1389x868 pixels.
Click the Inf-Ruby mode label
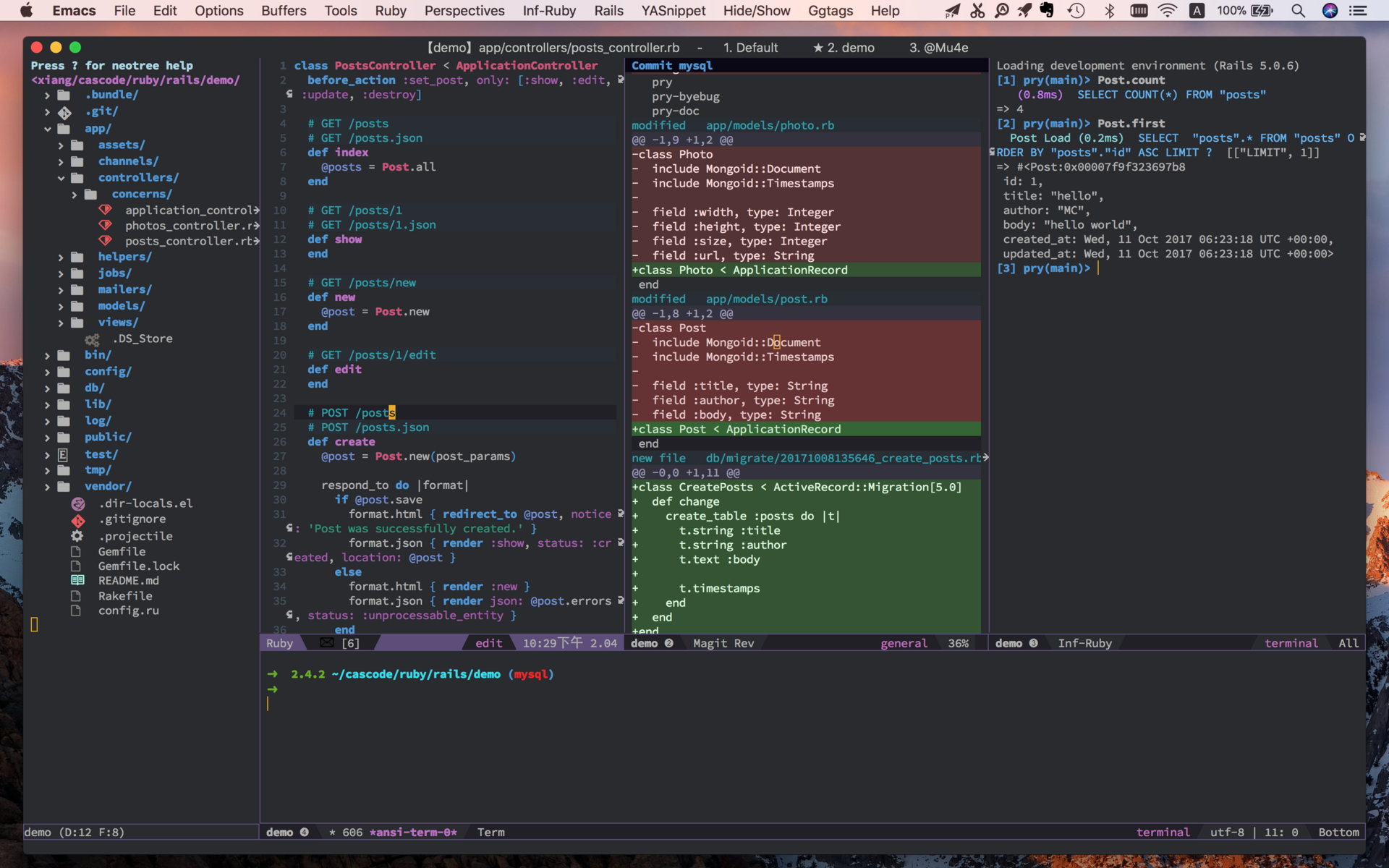1084,643
